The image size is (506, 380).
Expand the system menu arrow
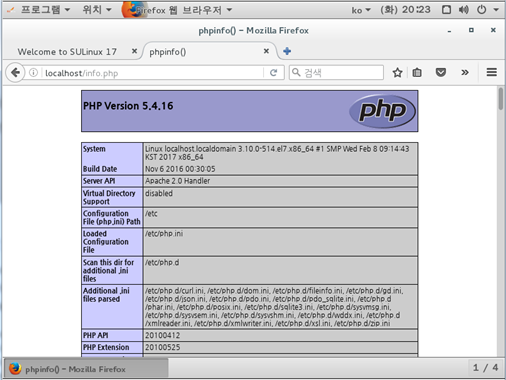496,10
